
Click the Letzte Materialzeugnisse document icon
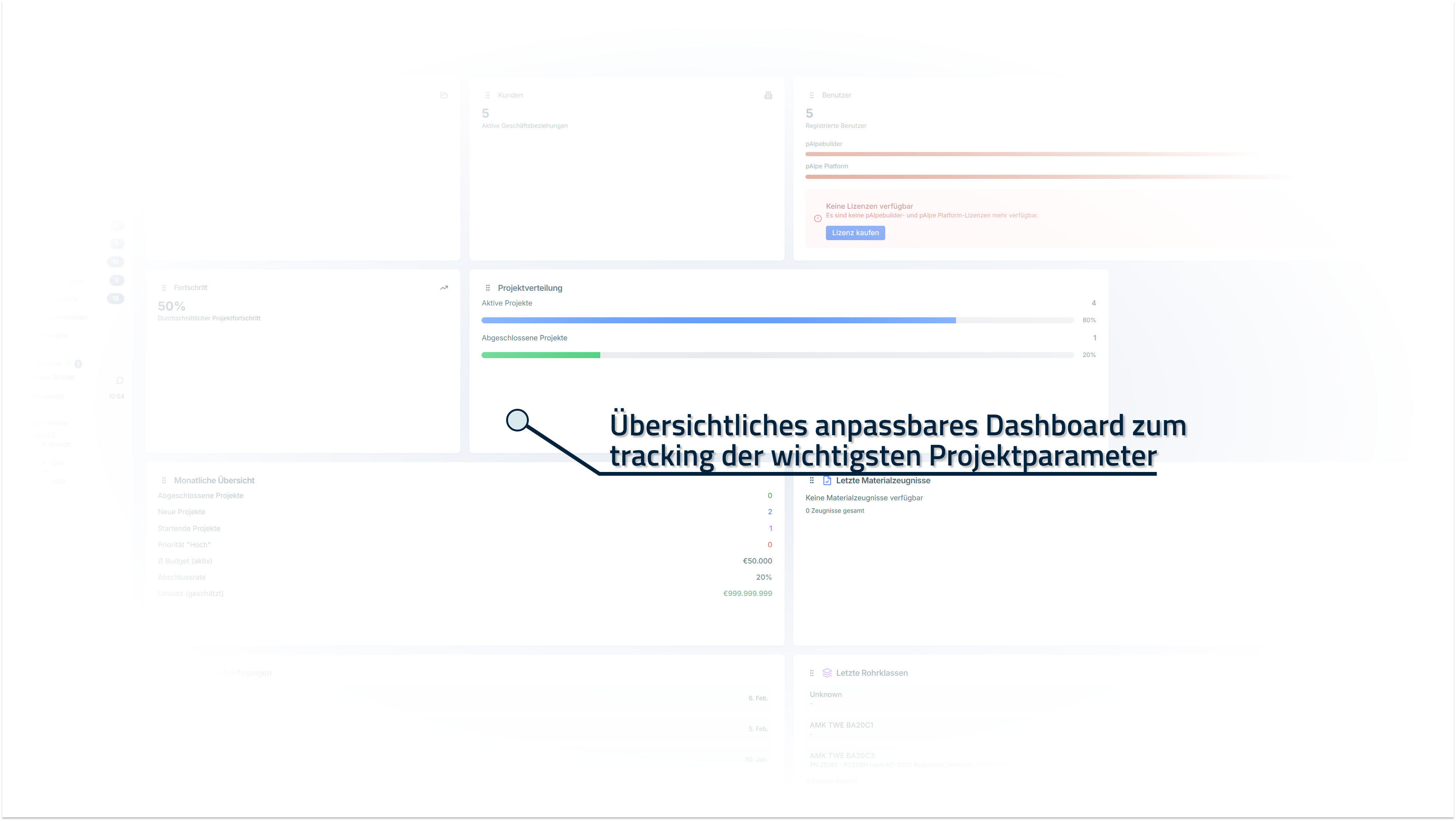(827, 481)
